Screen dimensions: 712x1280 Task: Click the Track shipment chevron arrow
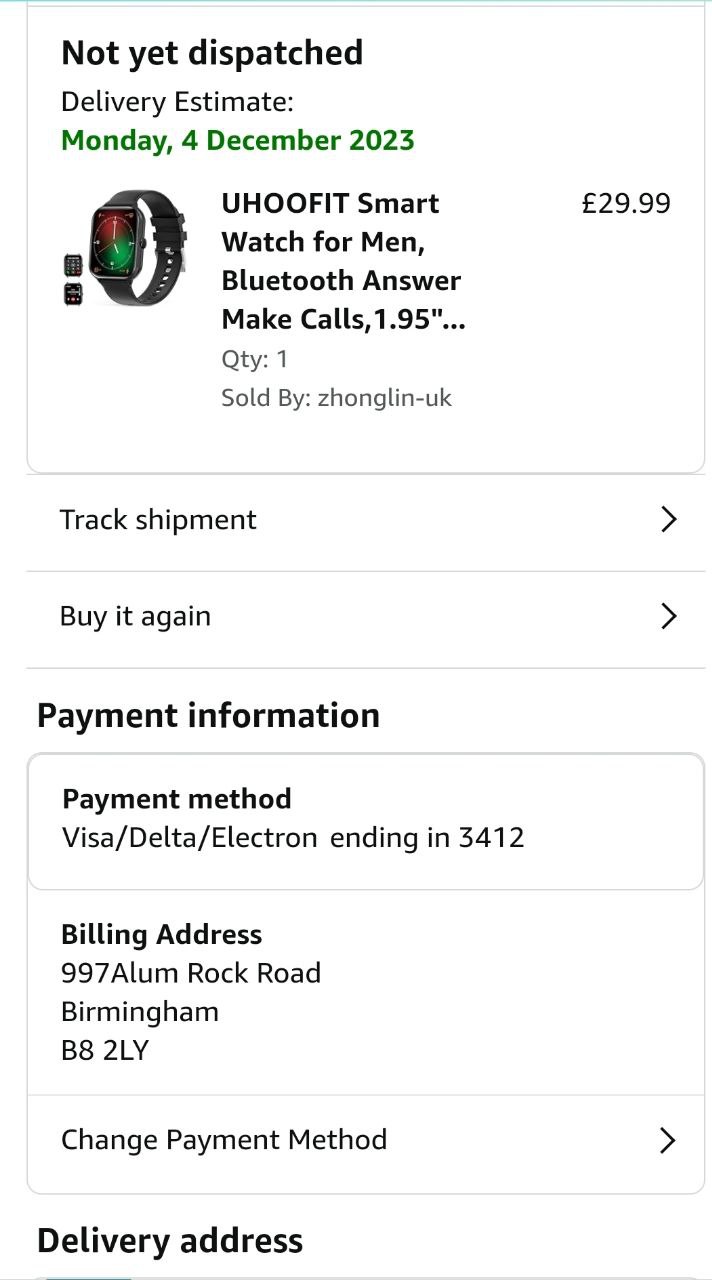pyautogui.click(x=669, y=520)
